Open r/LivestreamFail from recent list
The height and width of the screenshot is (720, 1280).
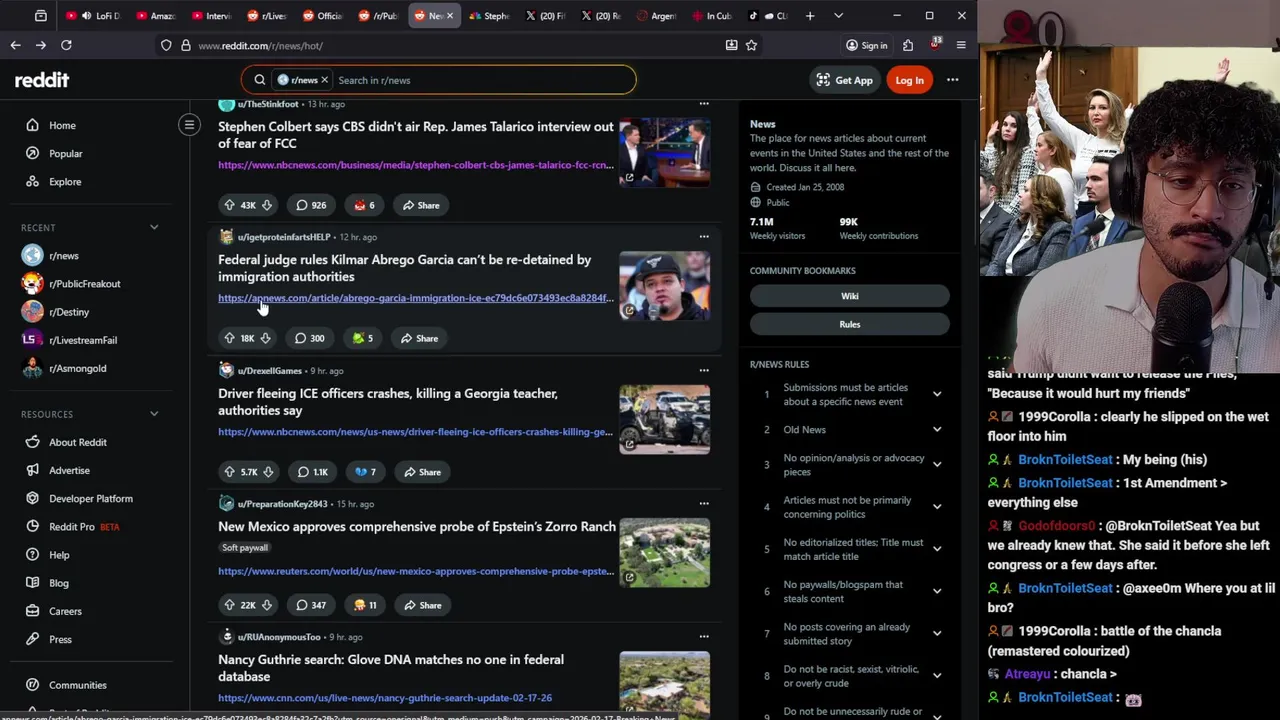(x=83, y=340)
